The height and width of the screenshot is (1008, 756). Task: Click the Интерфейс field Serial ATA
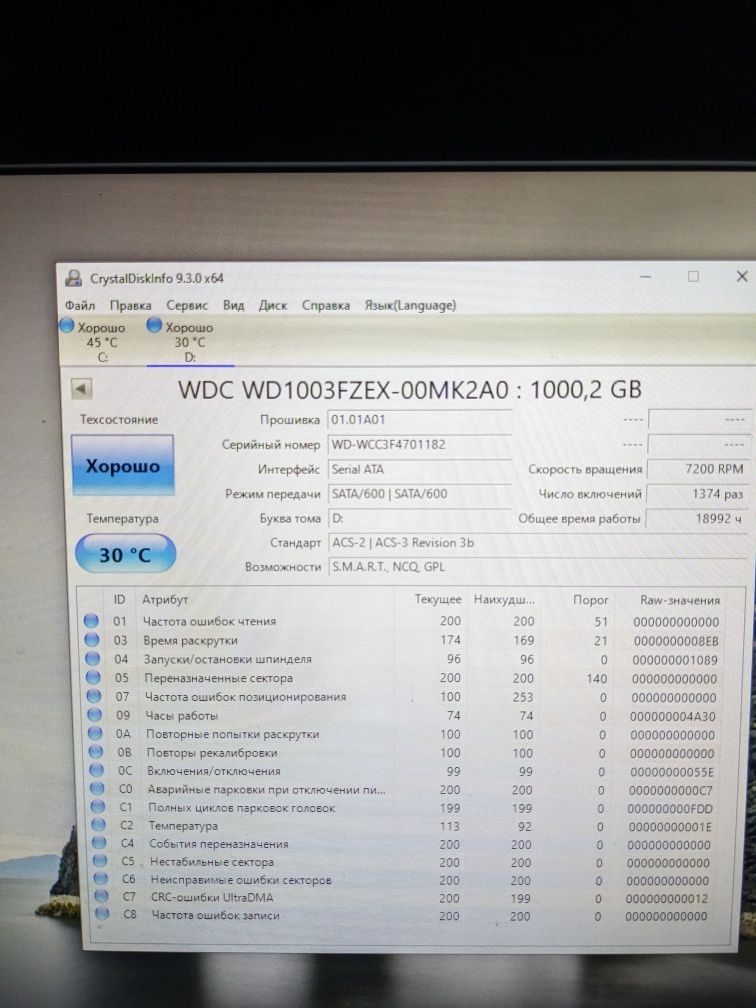(x=419, y=469)
